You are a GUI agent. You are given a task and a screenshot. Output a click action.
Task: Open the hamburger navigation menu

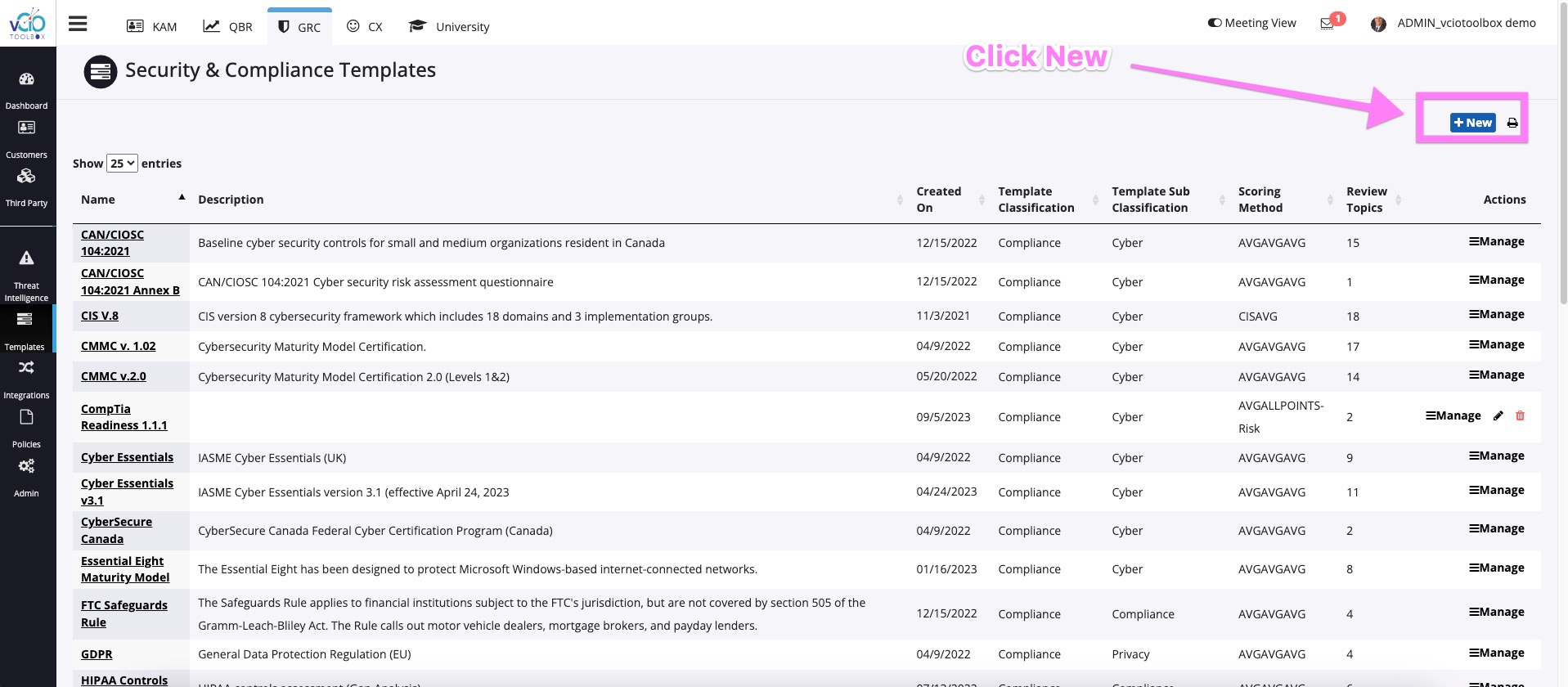pos(78,24)
